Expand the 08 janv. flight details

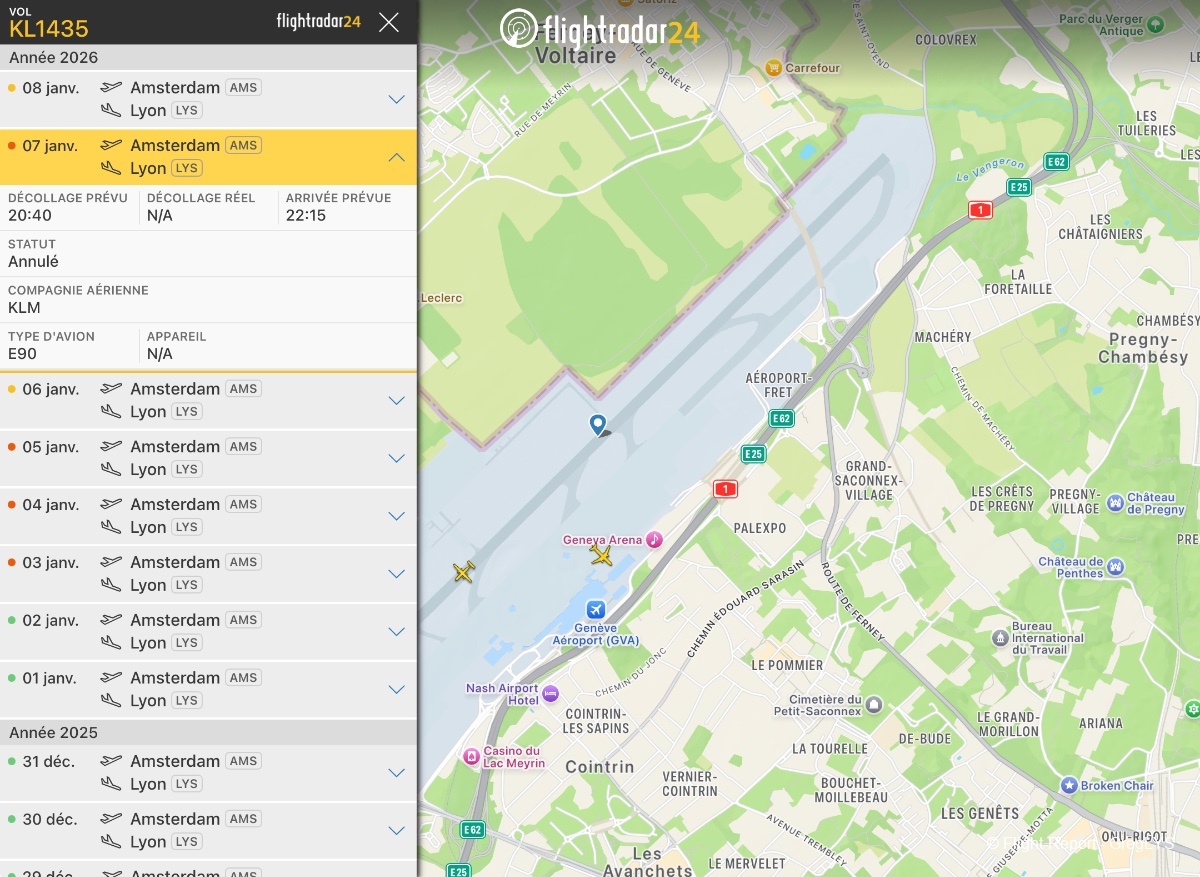click(x=396, y=99)
